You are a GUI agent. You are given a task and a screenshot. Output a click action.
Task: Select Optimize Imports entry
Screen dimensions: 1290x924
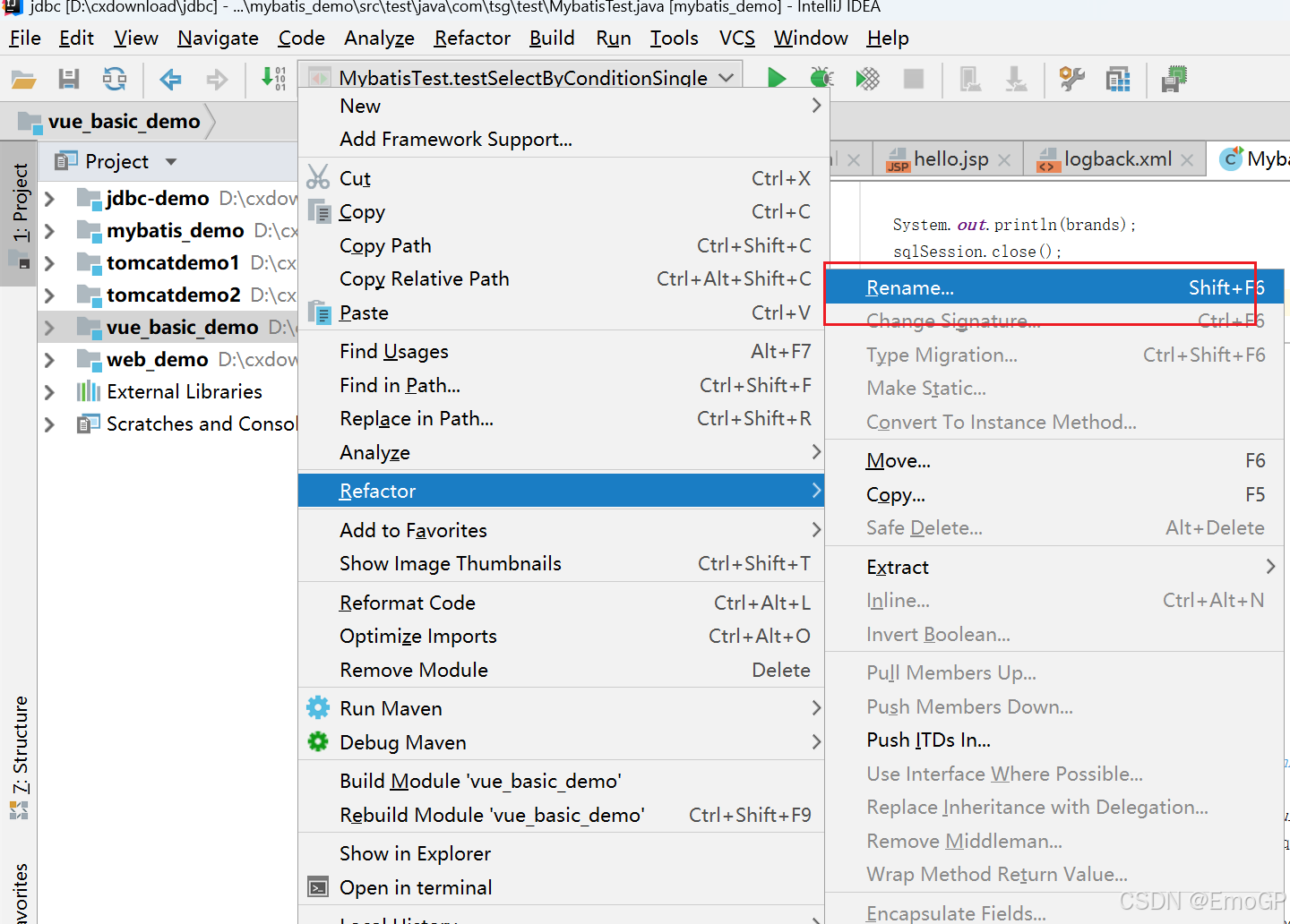pos(561,636)
